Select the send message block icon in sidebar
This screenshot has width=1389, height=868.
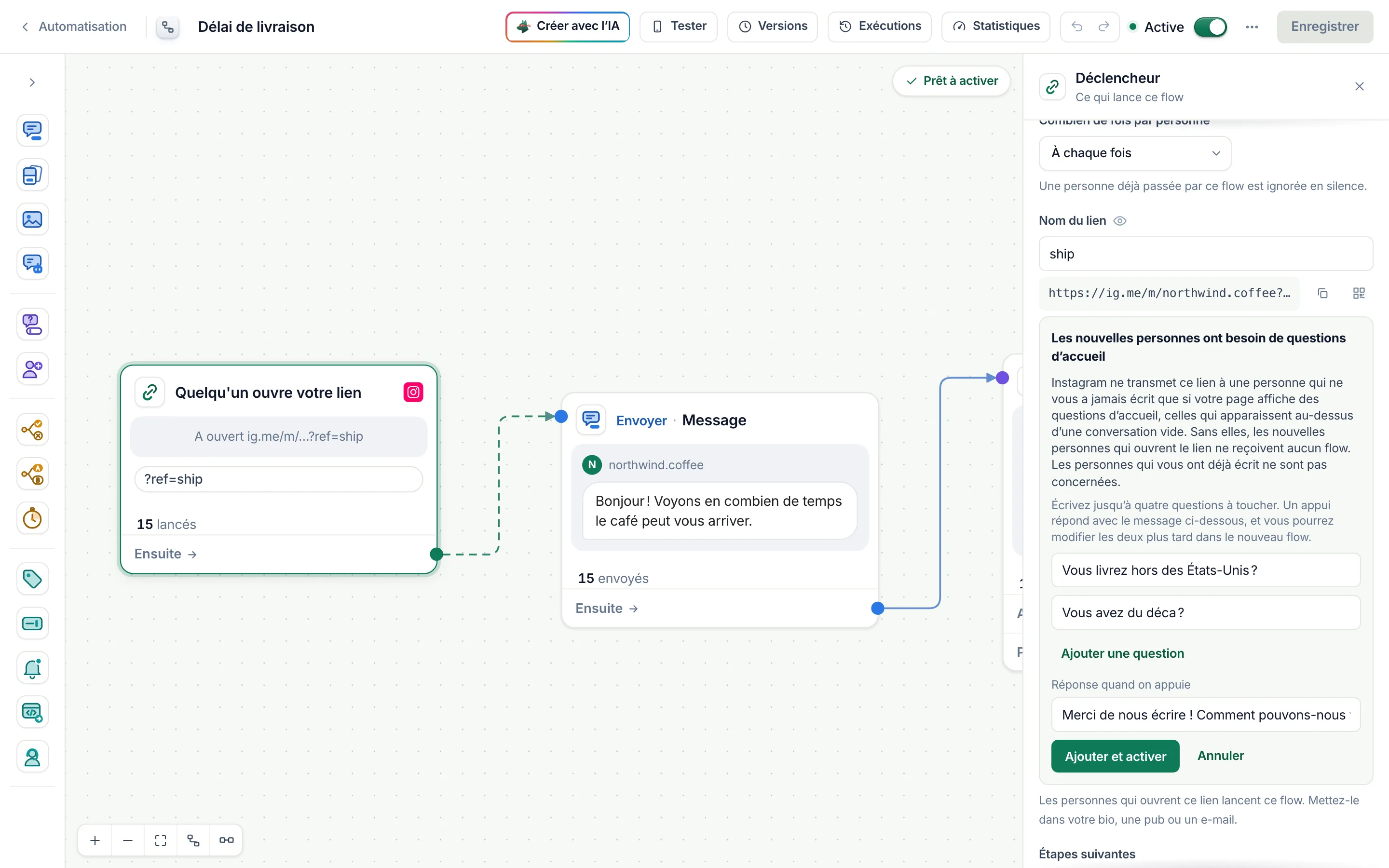point(32,130)
